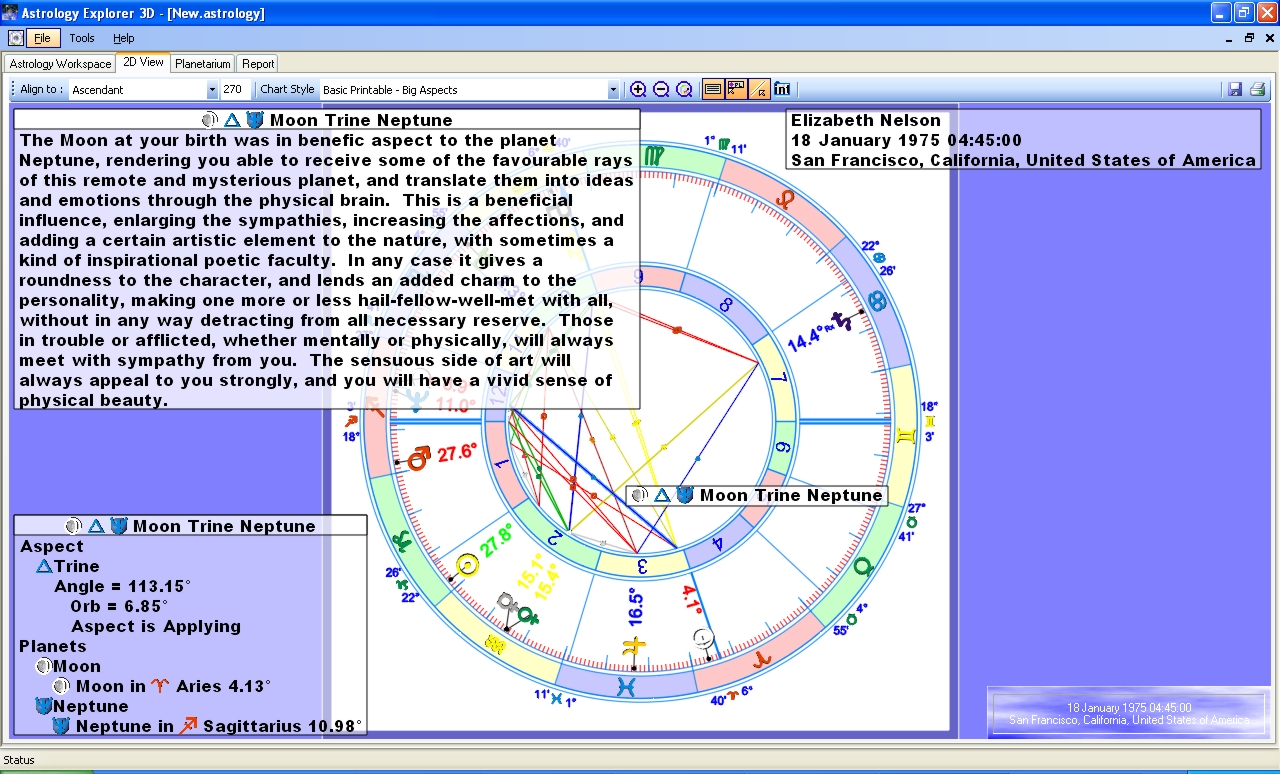
Task: Open the Report tab
Action: [x=258, y=64]
